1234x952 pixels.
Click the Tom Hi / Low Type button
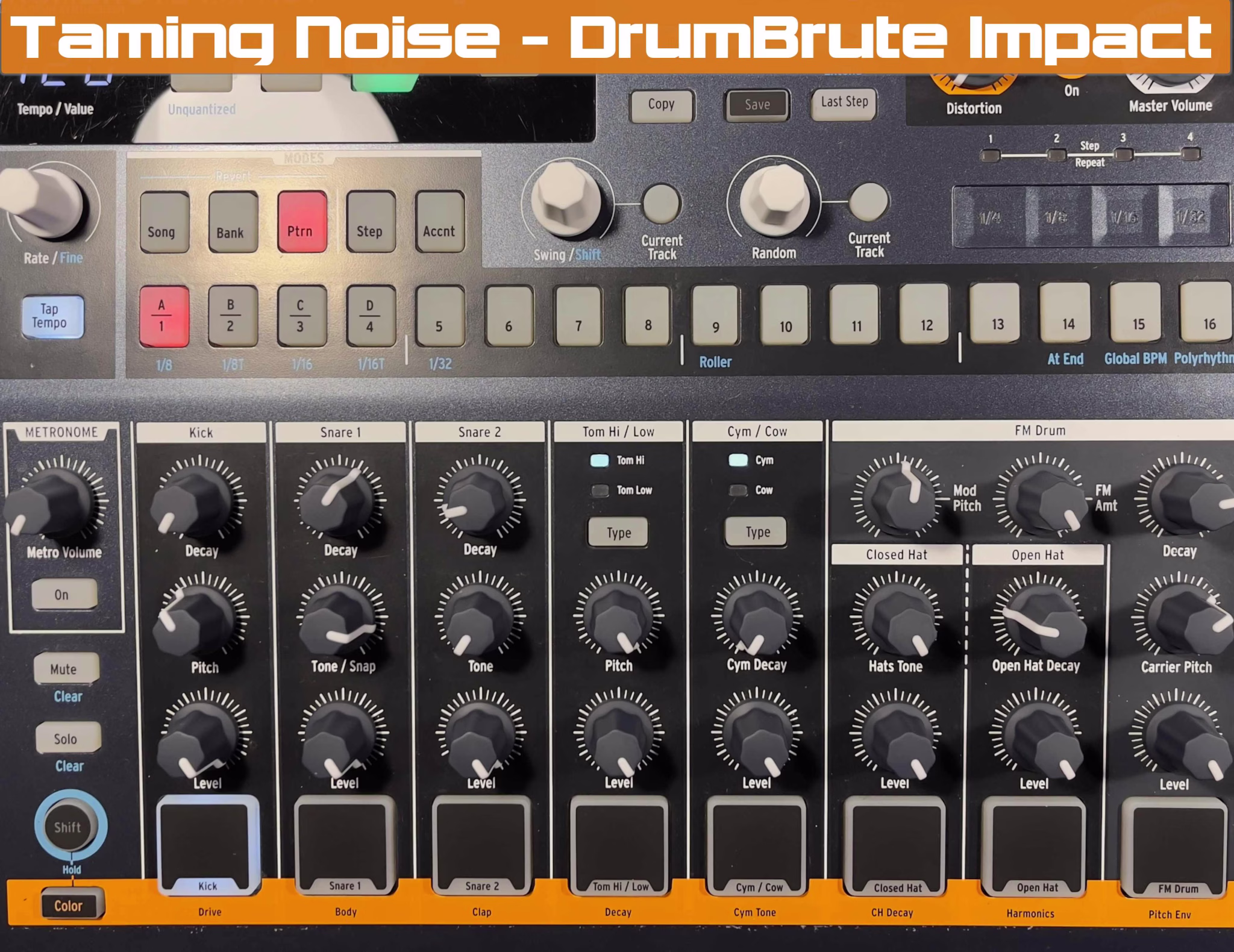click(618, 532)
